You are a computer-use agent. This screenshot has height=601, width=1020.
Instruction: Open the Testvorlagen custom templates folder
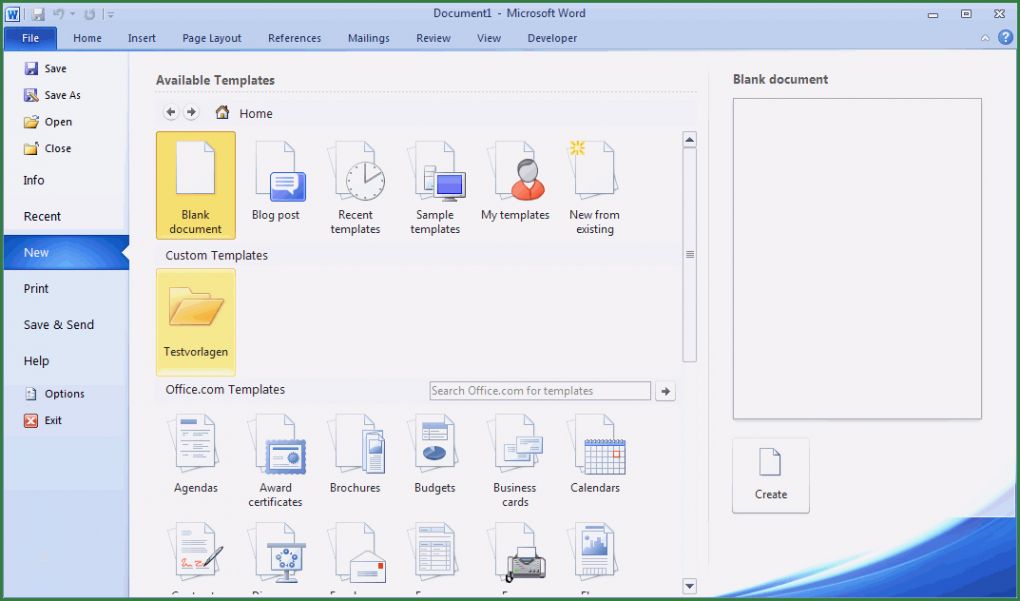[x=196, y=320]
